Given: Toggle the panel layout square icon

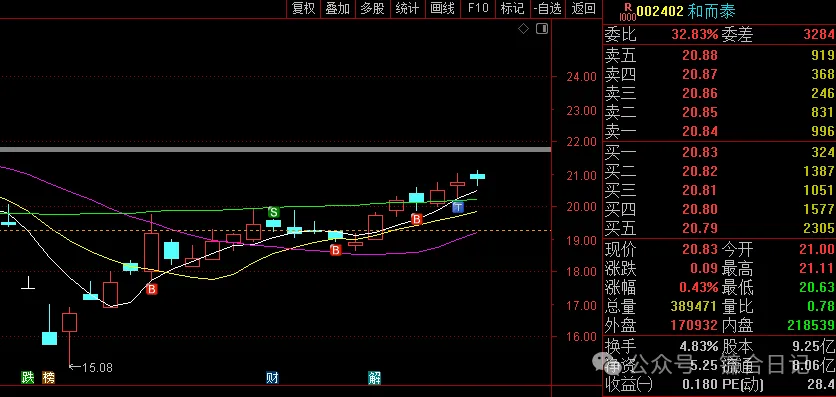Looking at the screenshot, I should pyautogui.click(x=542, y=29).
